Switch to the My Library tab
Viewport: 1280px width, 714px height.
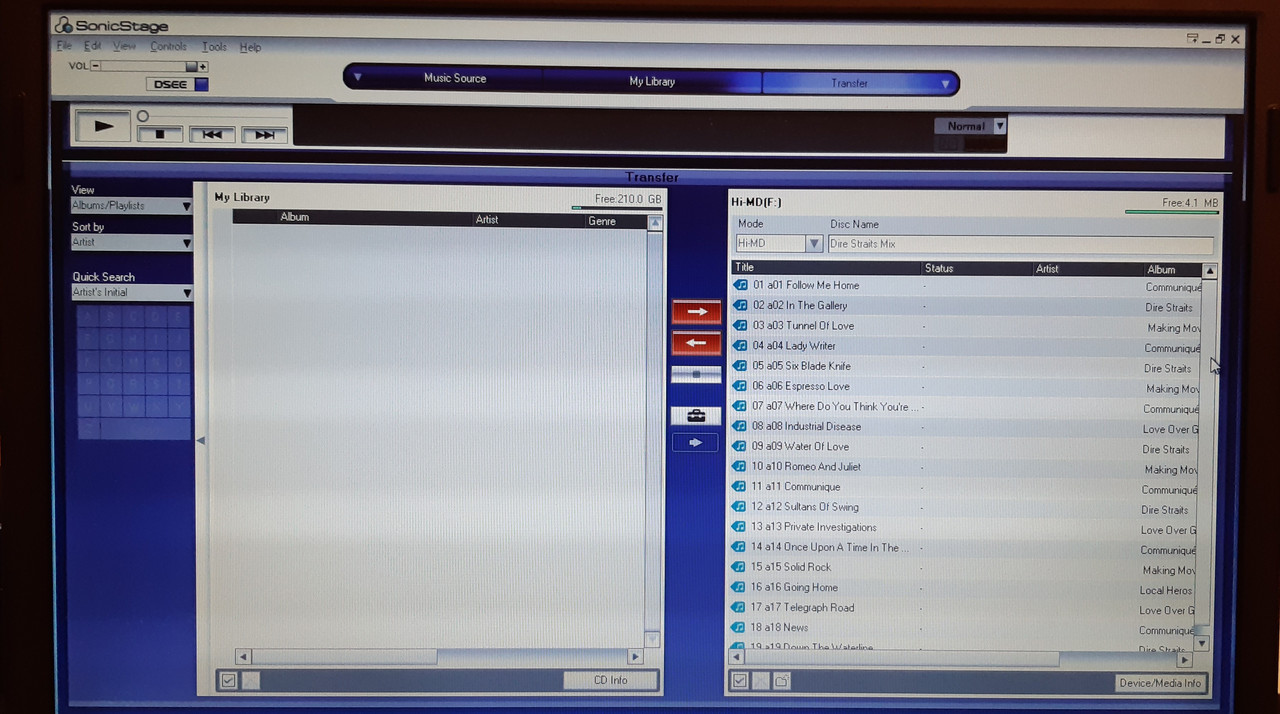click(x=652, y=81)
